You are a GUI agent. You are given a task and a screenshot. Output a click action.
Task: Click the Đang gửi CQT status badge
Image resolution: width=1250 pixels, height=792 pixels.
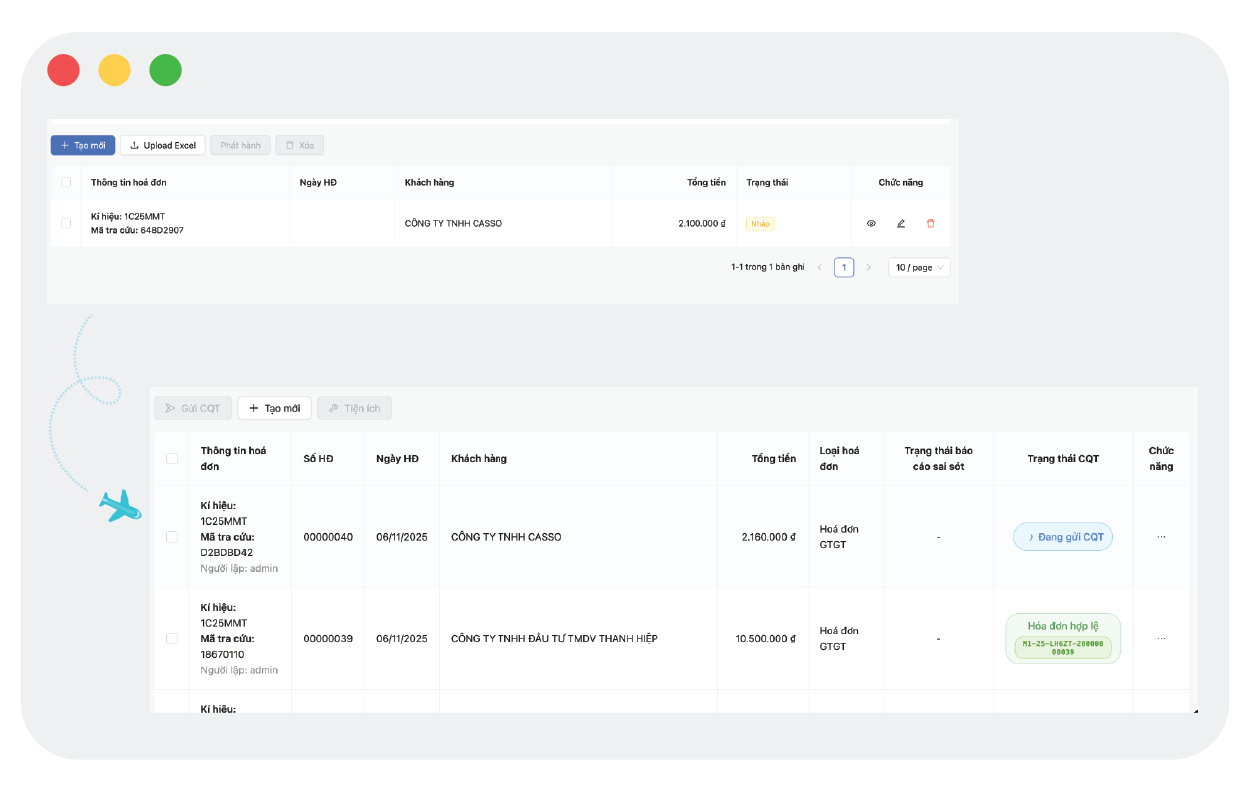(x=1063, y=537)
